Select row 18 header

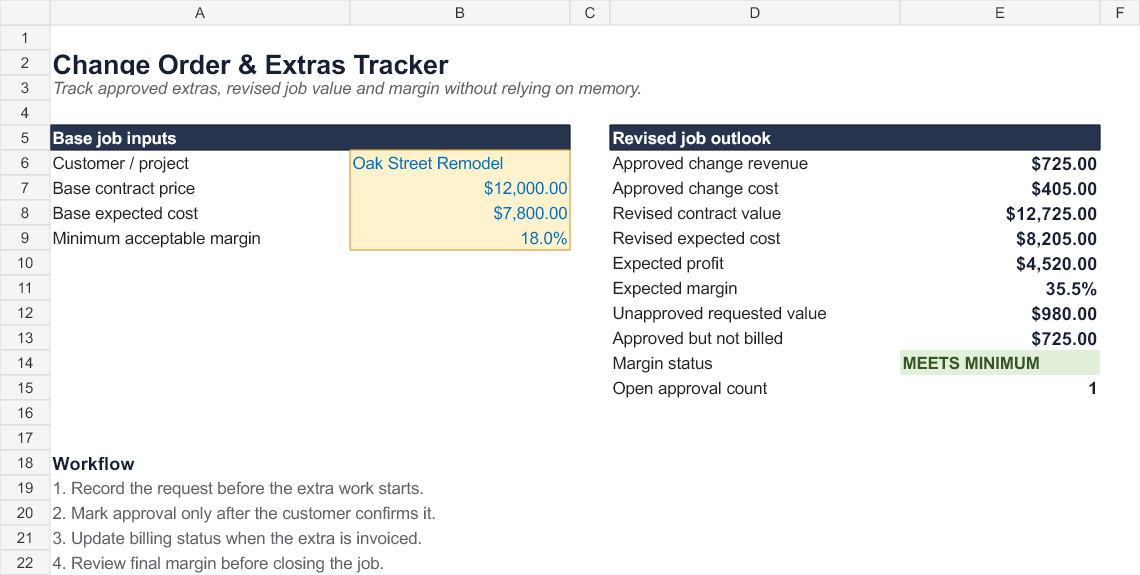(25, 463)
